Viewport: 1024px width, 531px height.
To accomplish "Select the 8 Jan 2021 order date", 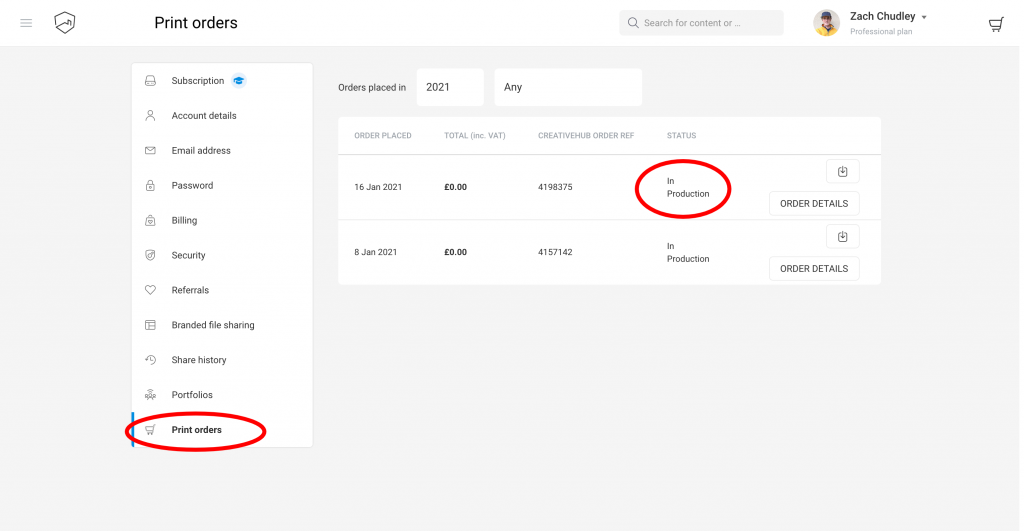I will pyautogui.click(x=376, y=252).
